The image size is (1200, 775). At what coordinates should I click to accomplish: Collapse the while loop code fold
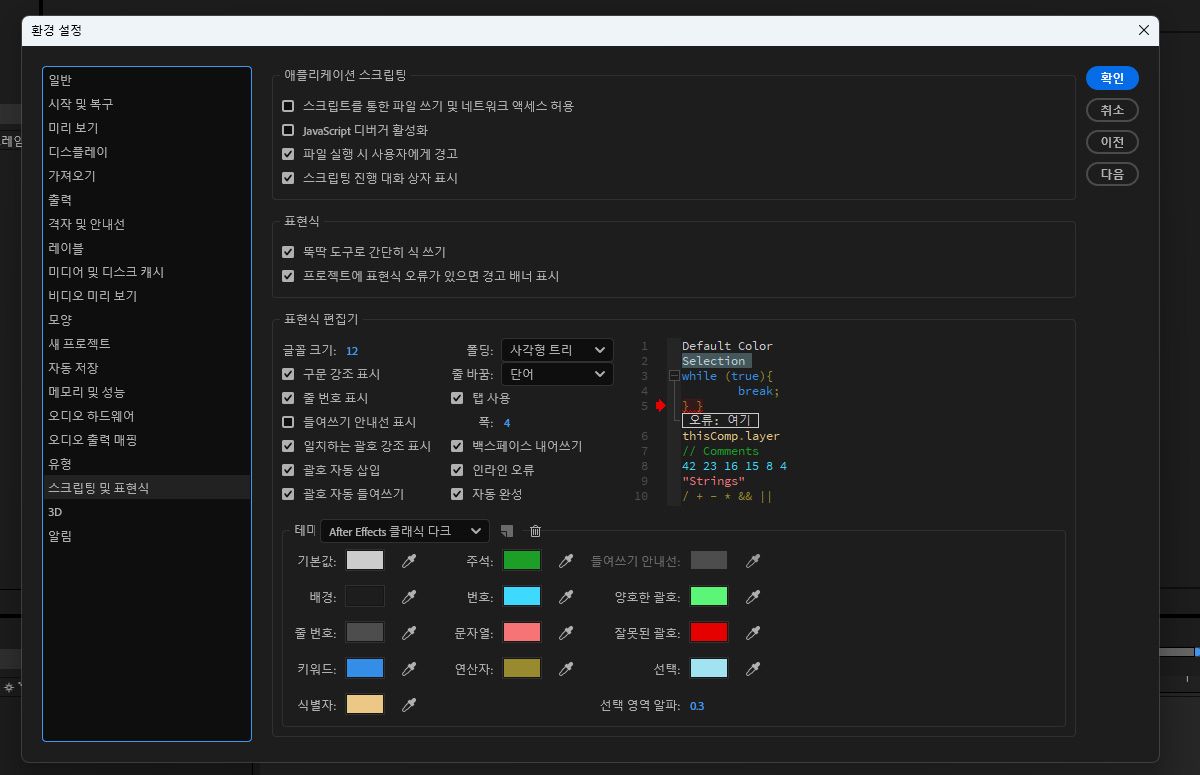tap(674, 376)
